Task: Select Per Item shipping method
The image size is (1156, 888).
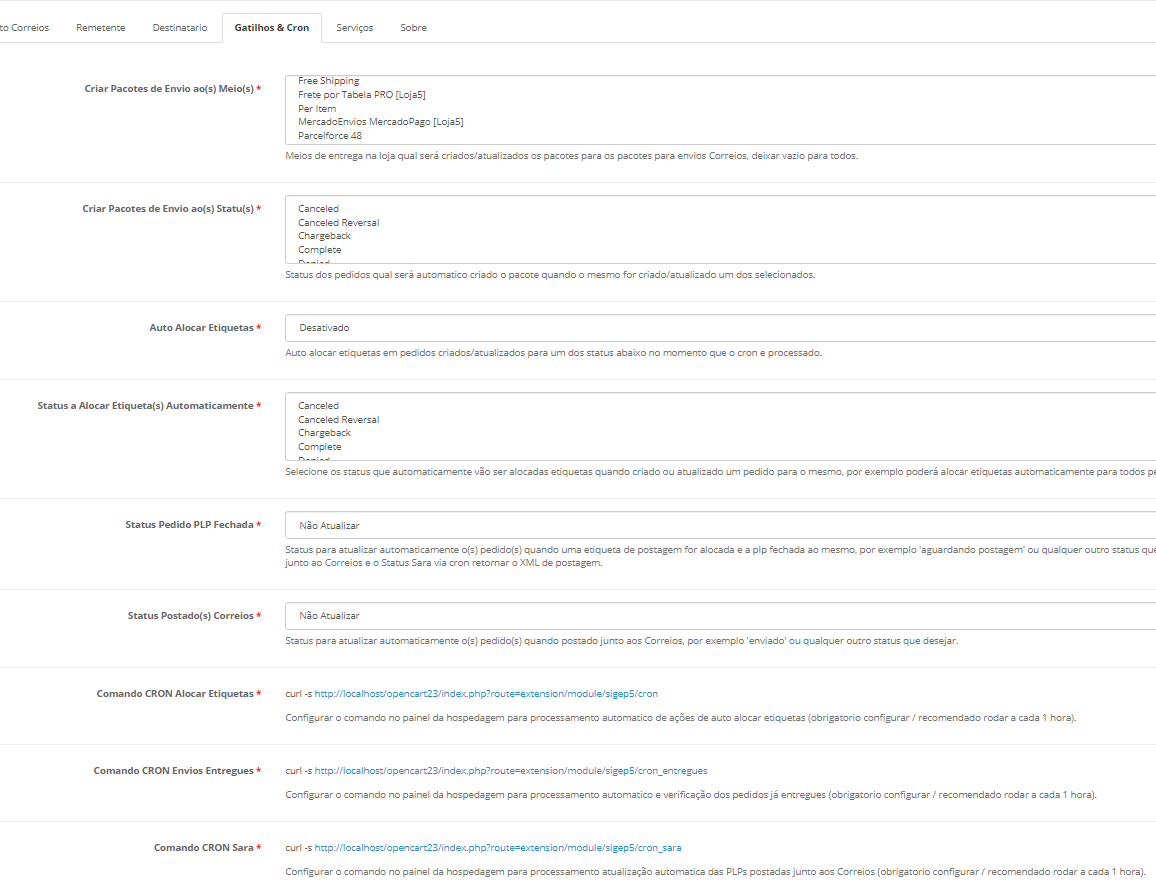Action: (x=317, y=109)
